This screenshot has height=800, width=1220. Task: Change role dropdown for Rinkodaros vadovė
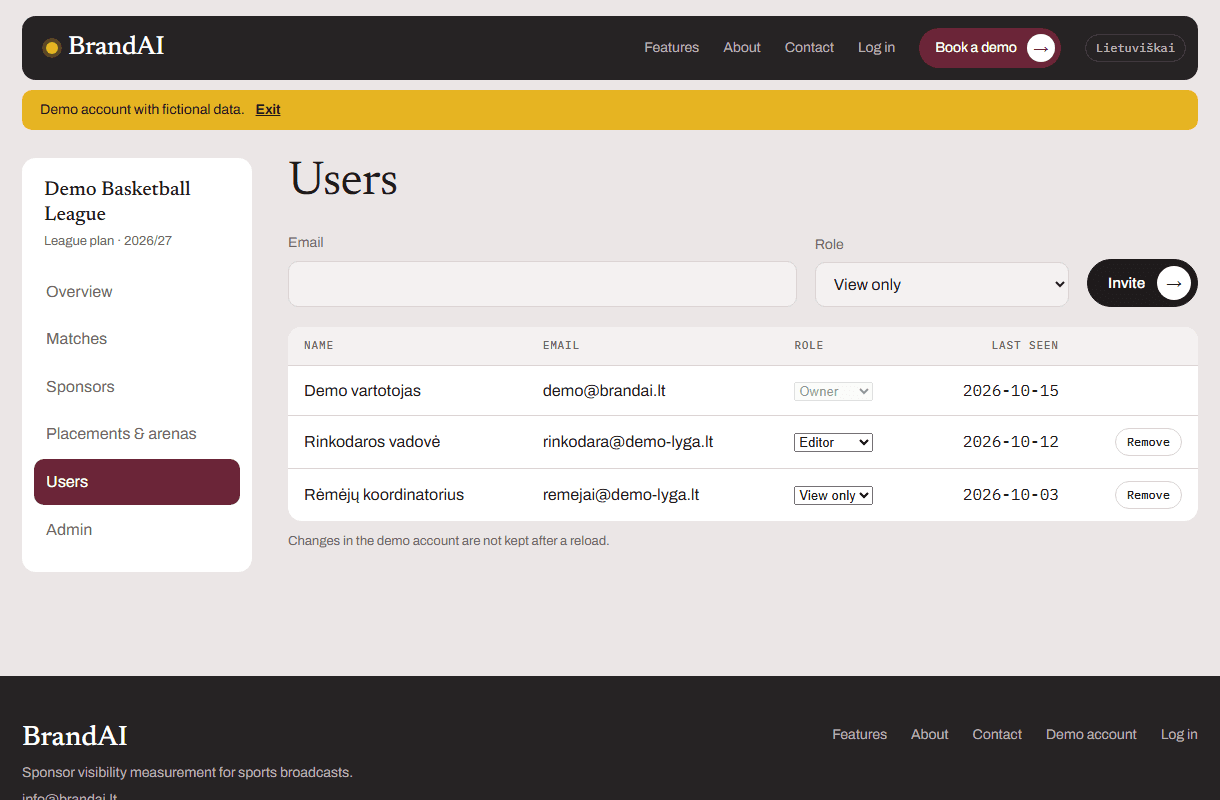tap(834, 442)
